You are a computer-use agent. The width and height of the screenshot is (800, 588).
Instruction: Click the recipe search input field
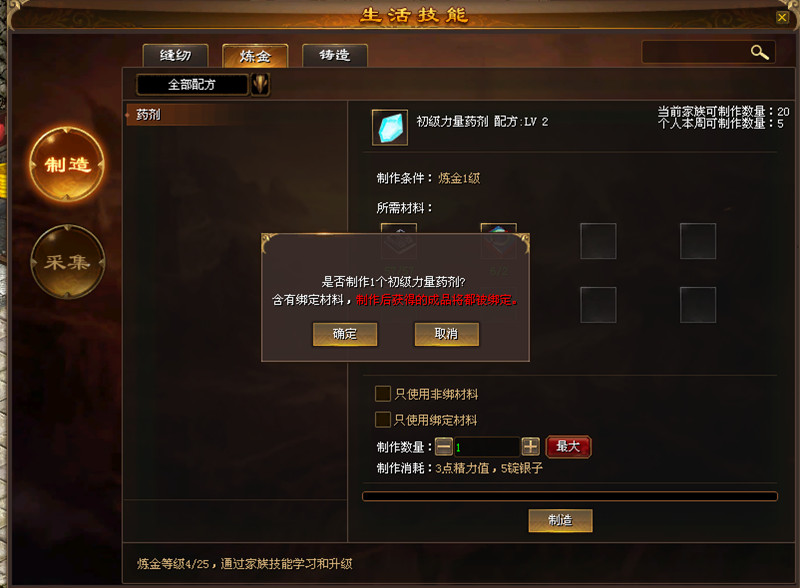(695, 52)
